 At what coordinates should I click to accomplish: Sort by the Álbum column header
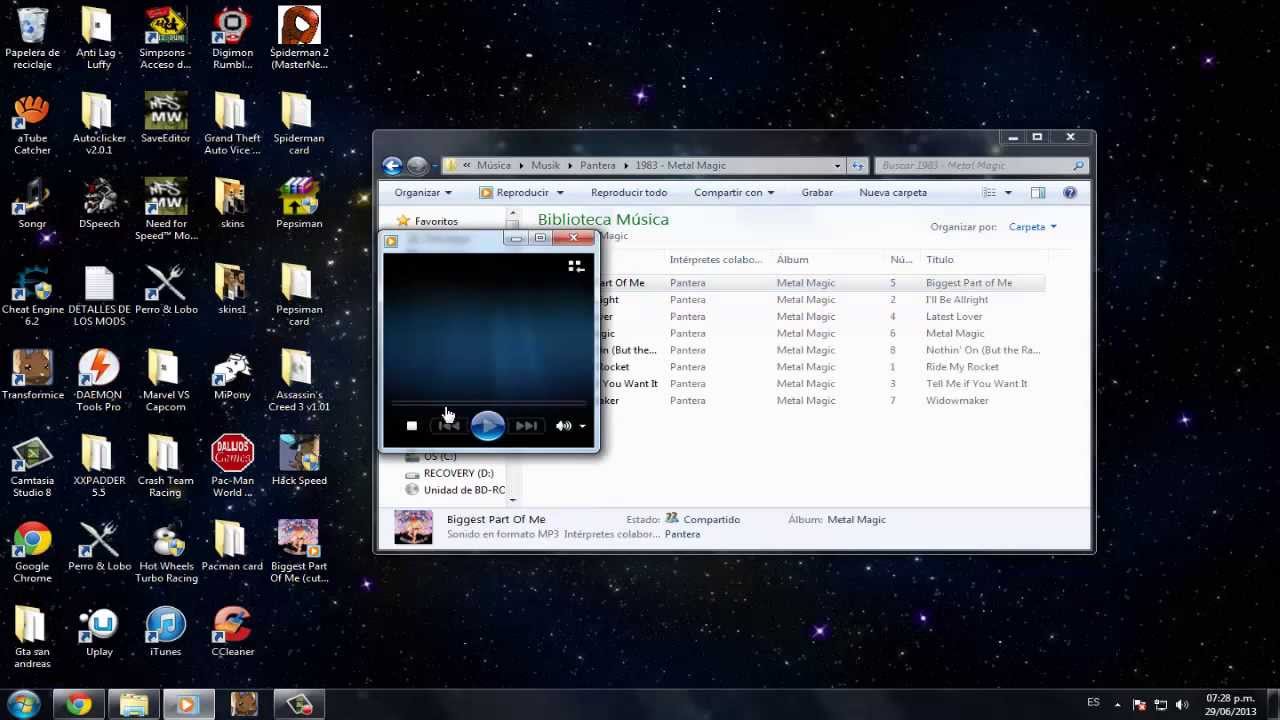(x=792, y=260)
